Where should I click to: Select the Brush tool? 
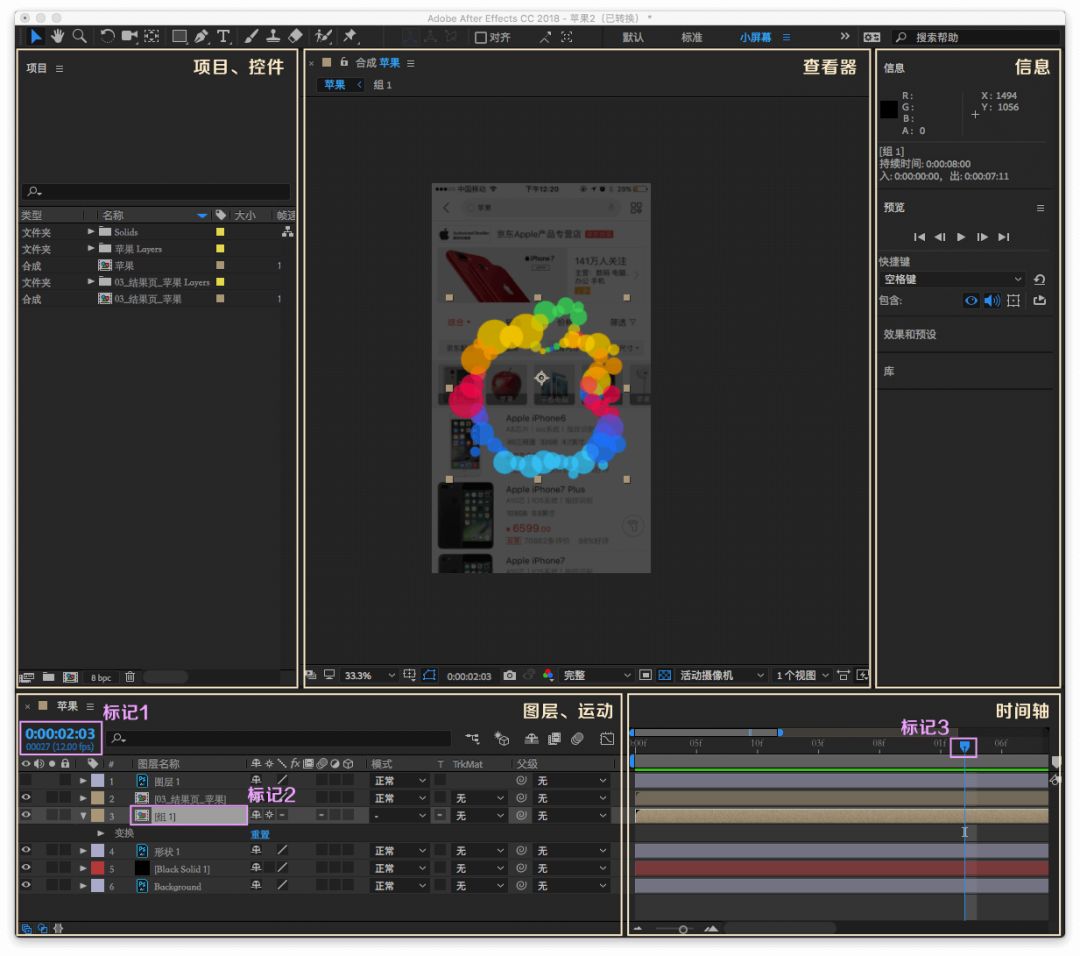(252, 37)
